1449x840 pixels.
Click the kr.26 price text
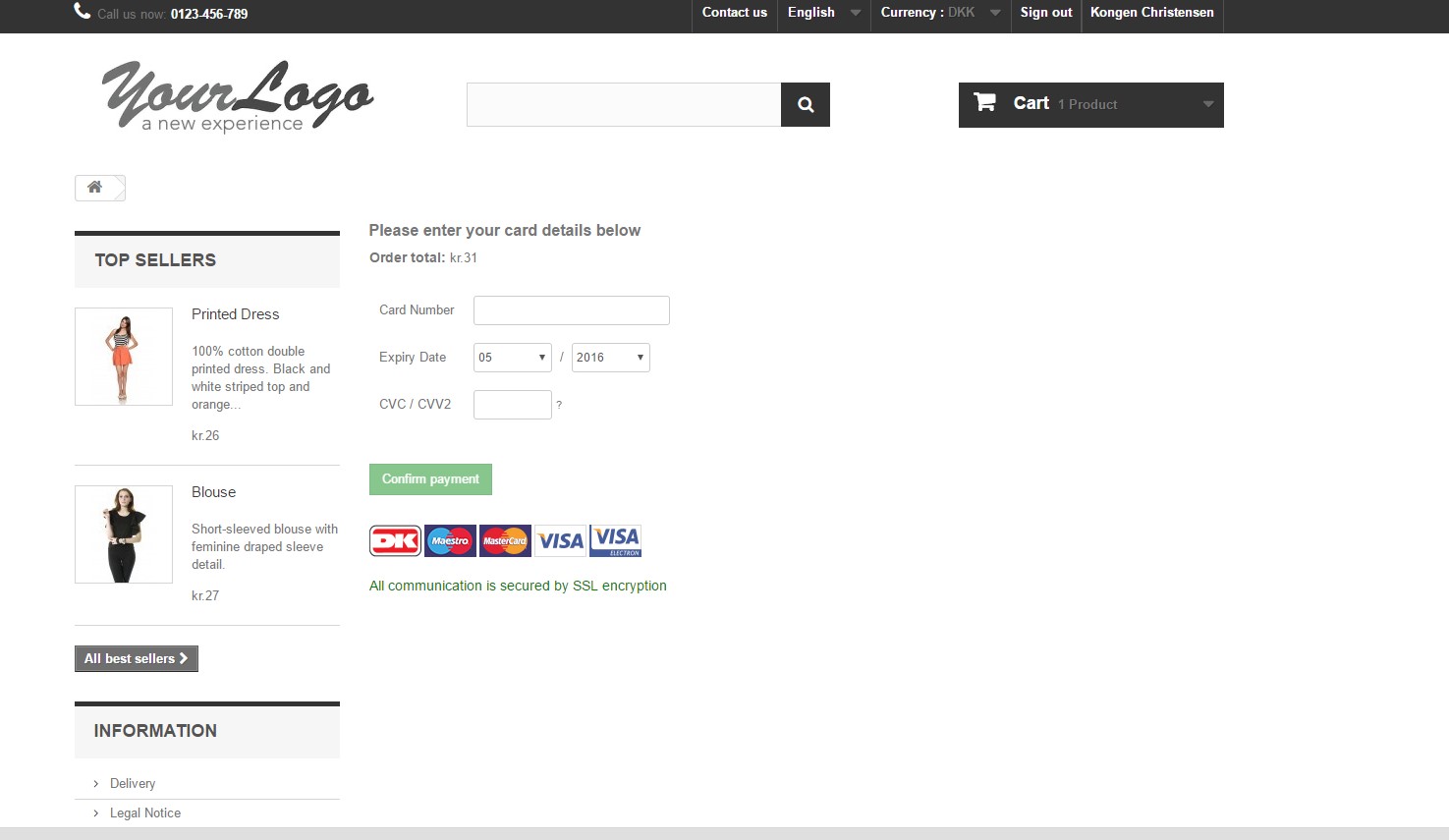coord(205,436)
